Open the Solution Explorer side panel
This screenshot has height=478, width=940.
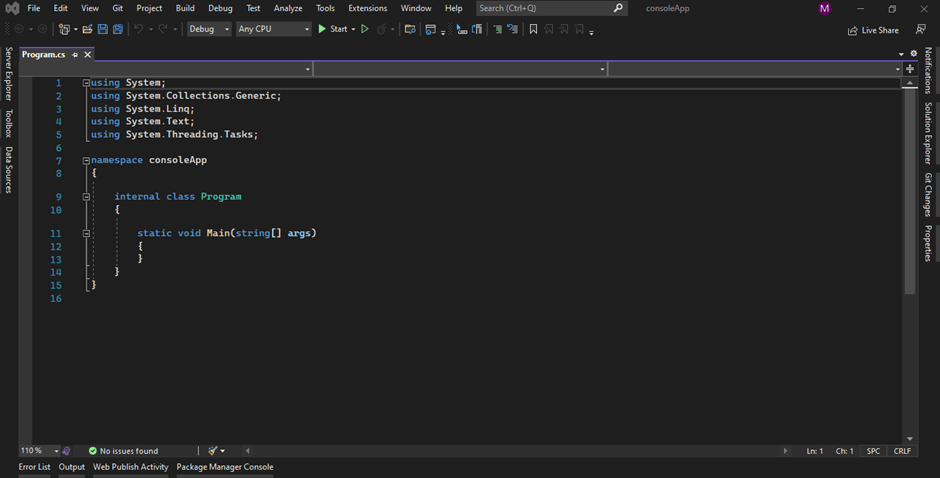pyautogui.click(x=928, y=132)
